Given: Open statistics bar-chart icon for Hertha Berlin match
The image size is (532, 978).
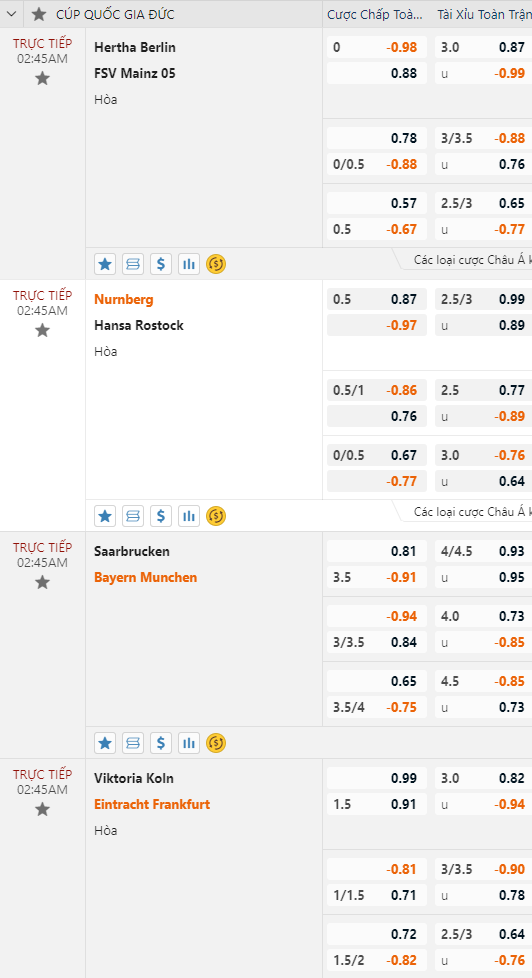Looking at the screenshot, I should [x=188, y=264].
